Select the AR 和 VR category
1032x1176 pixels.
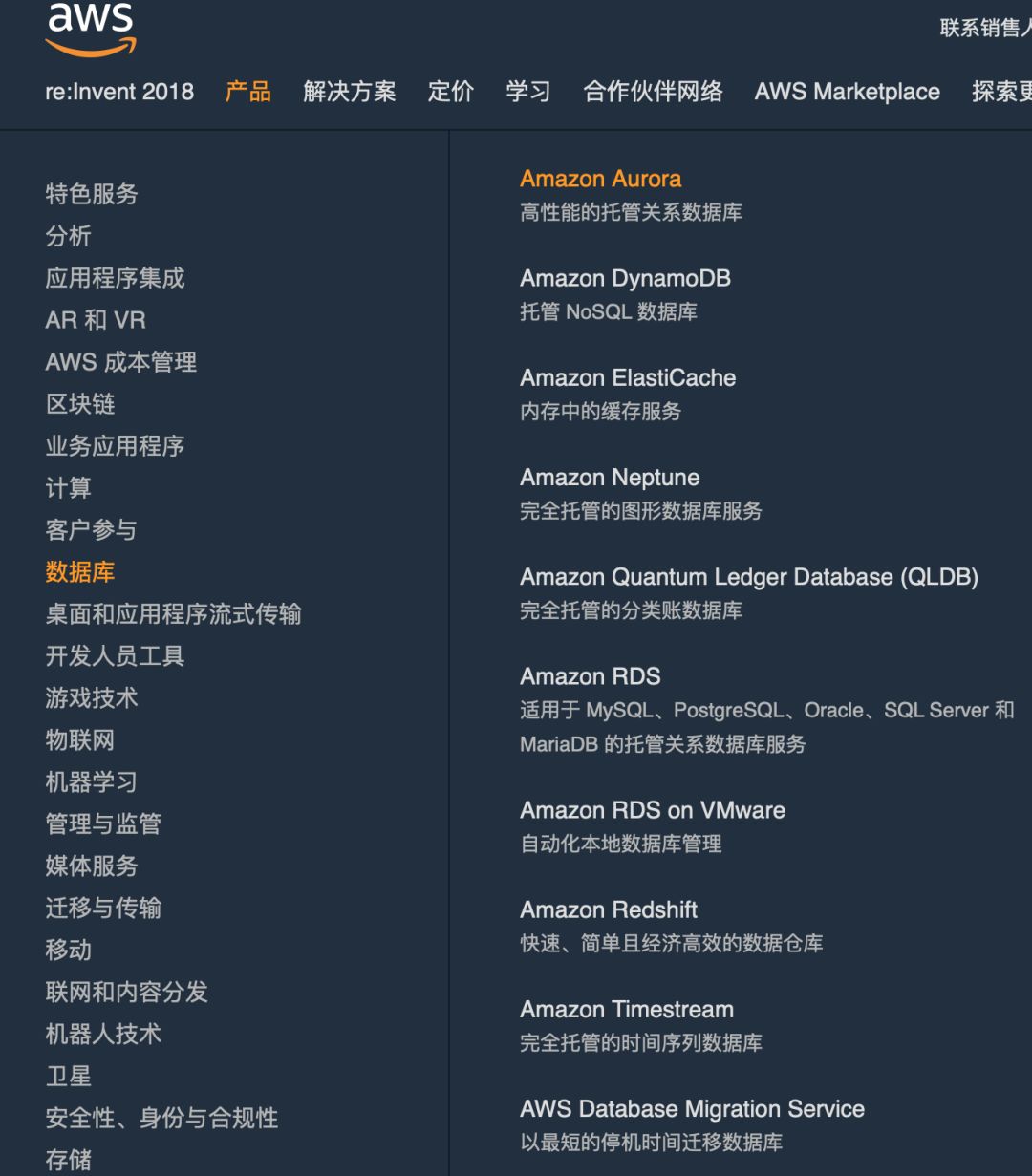96,320
